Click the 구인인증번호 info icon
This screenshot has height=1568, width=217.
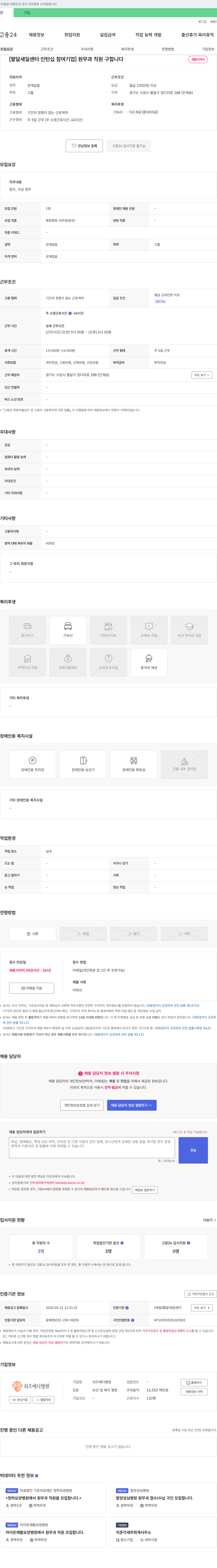click(x=132, y=1320)
